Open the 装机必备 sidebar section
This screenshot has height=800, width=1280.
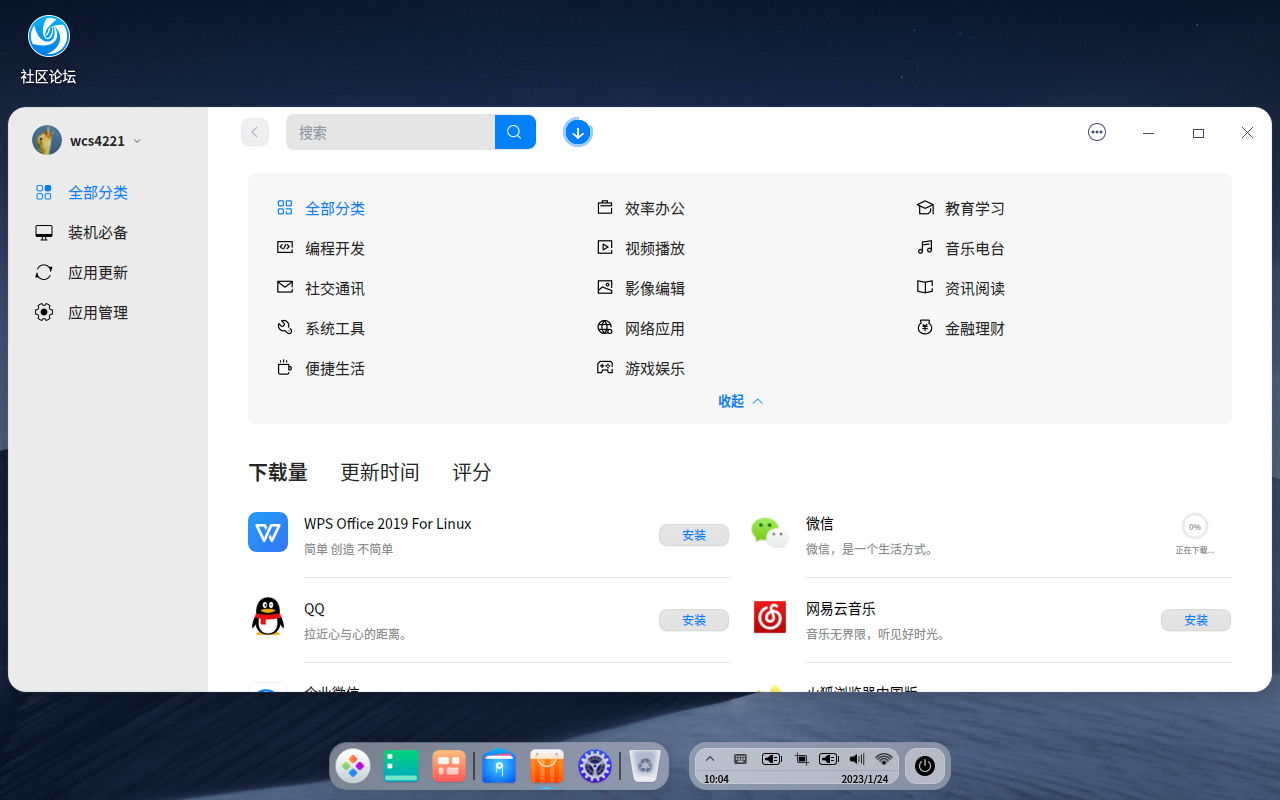coord(97,232)
